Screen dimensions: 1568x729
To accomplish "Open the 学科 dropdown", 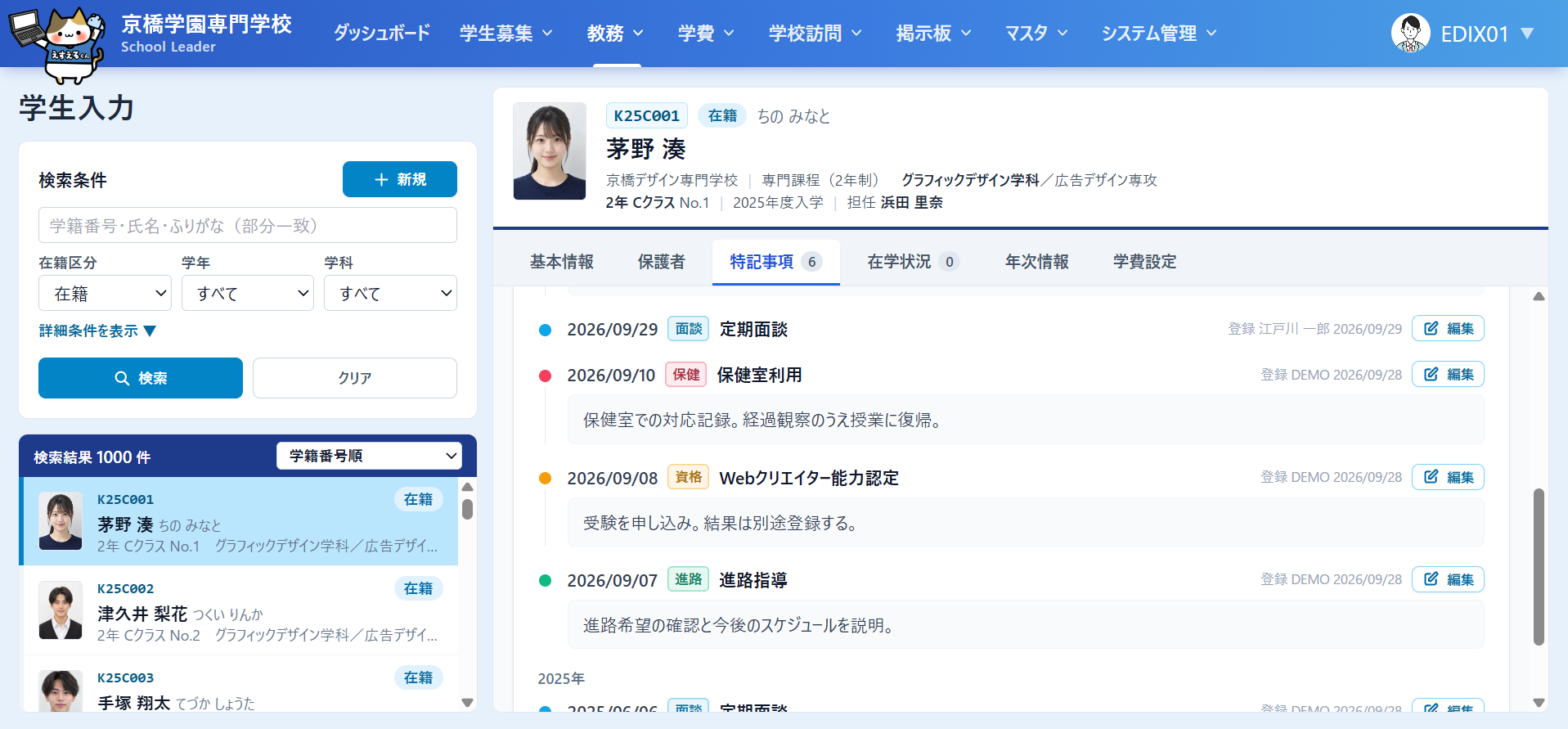I will pos(390,293).
